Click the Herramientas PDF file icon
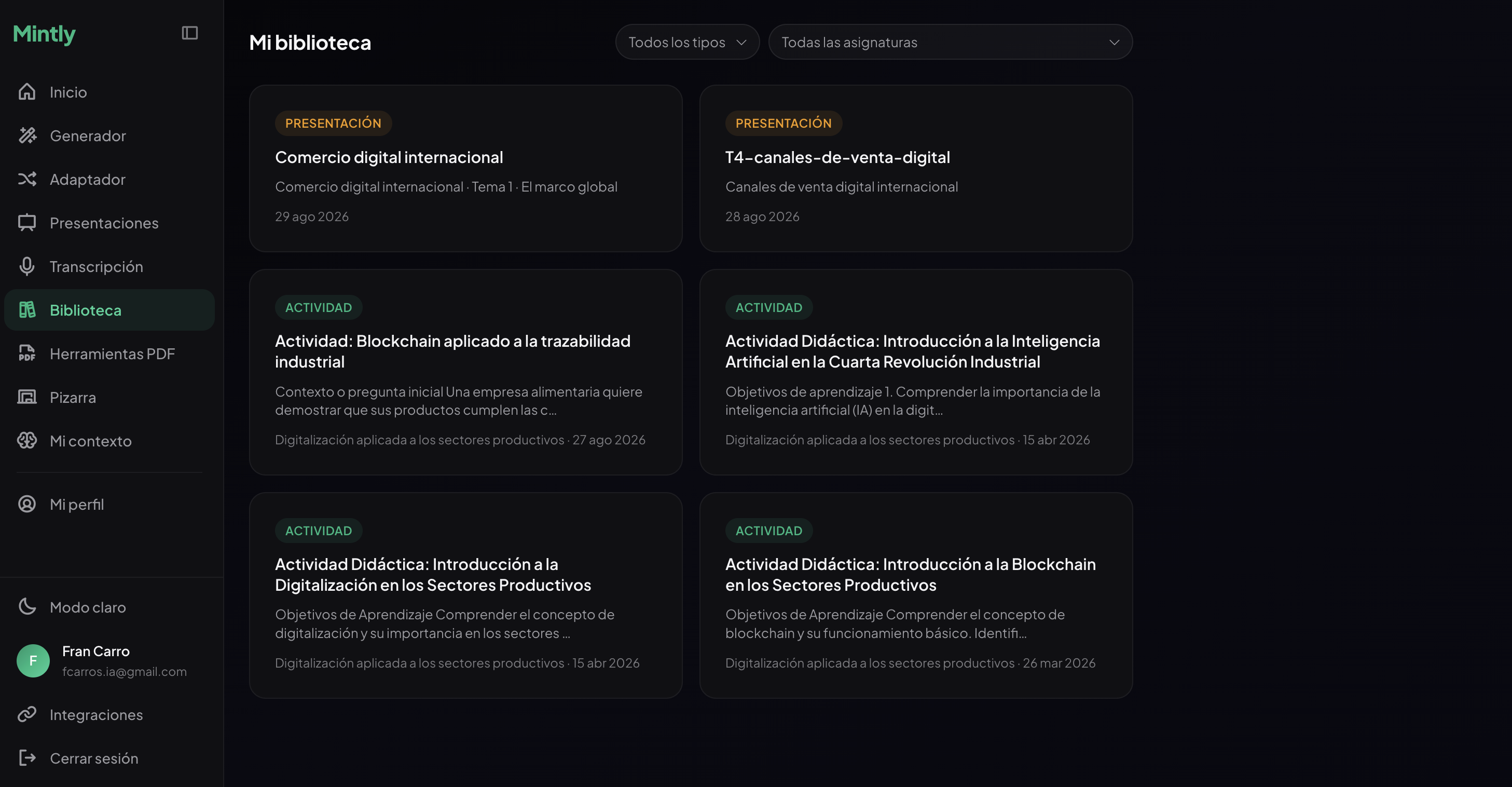 click(x=27, y=354)
